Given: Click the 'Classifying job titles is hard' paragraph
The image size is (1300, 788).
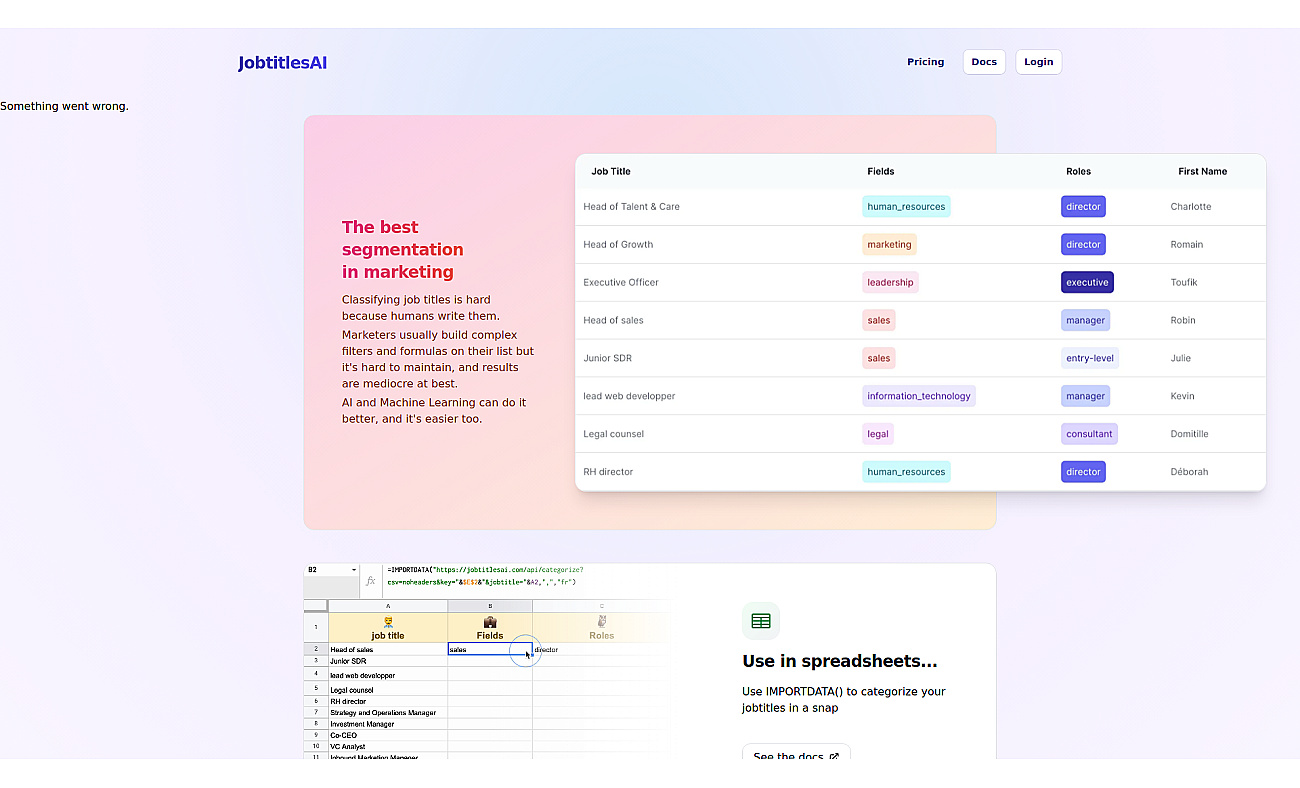Looking at the screenshot, I should pyautogui.click(x=421, y=308).
